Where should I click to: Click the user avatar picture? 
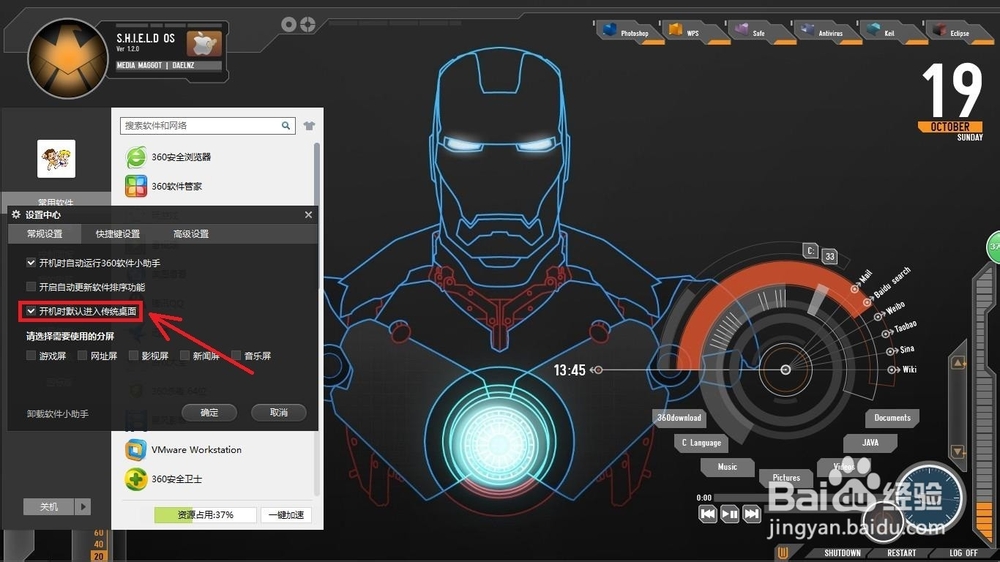click(x=56, y=158)
